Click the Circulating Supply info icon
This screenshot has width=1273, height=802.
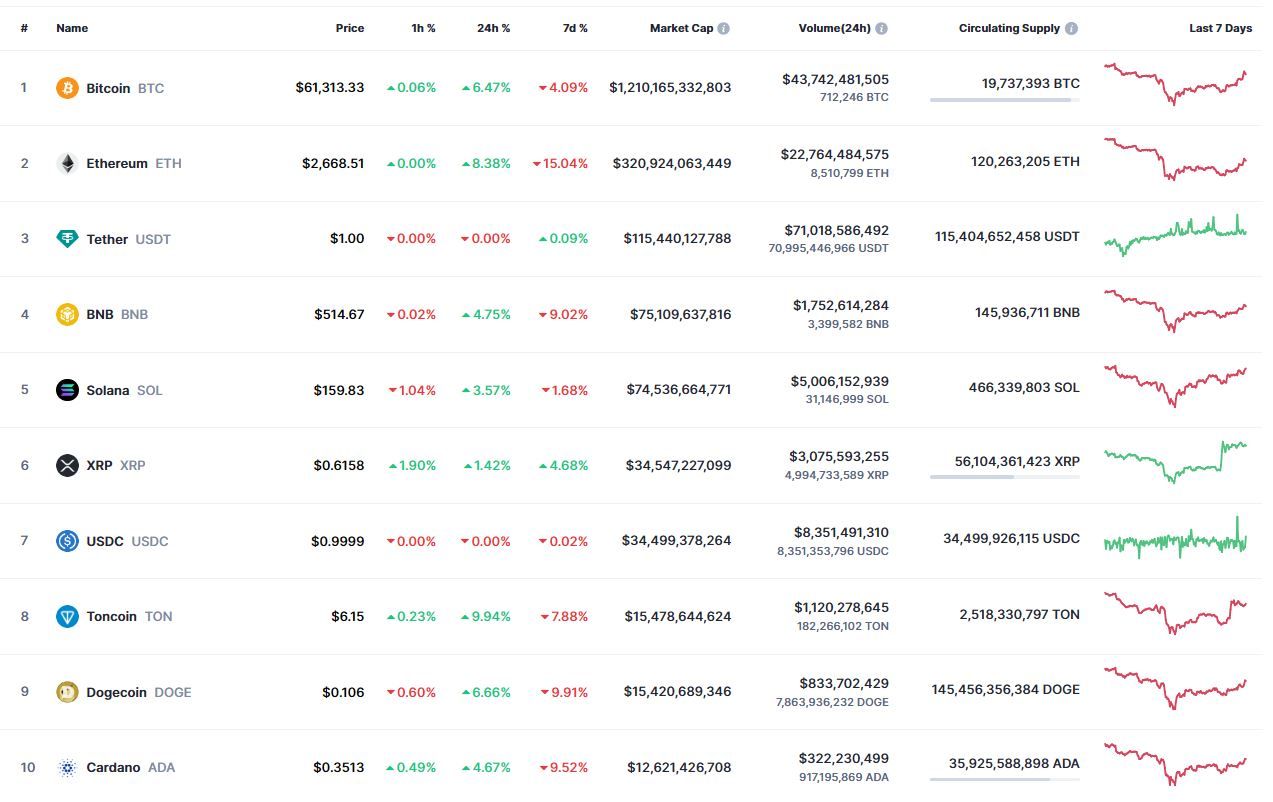[1072, 28]
